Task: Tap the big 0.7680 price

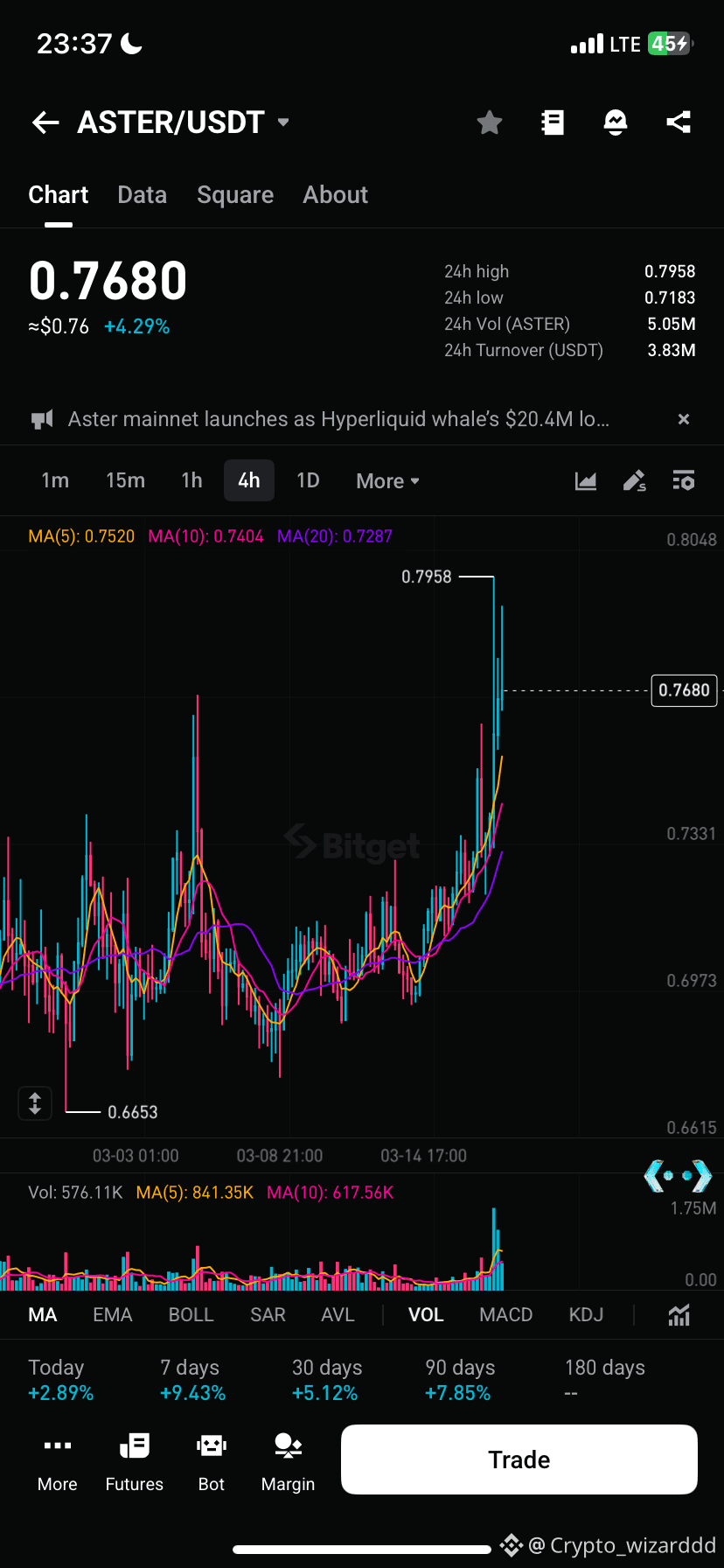Action: [x=108, y=281]
